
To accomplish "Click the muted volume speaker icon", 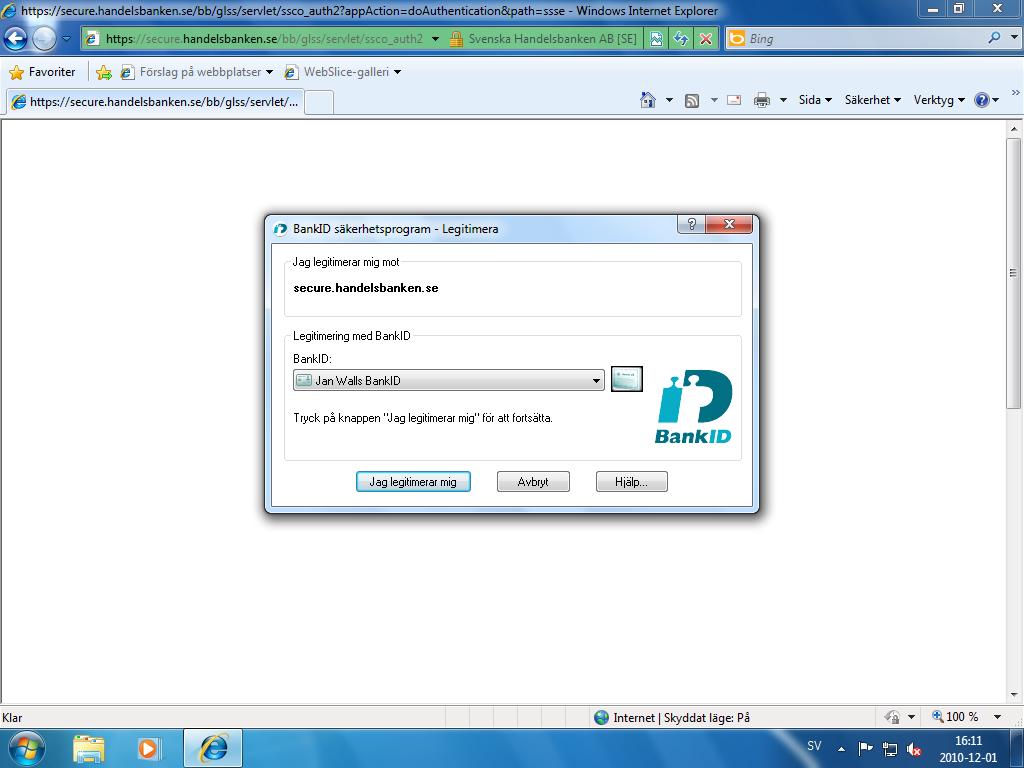I will click(x=914, y=748).
